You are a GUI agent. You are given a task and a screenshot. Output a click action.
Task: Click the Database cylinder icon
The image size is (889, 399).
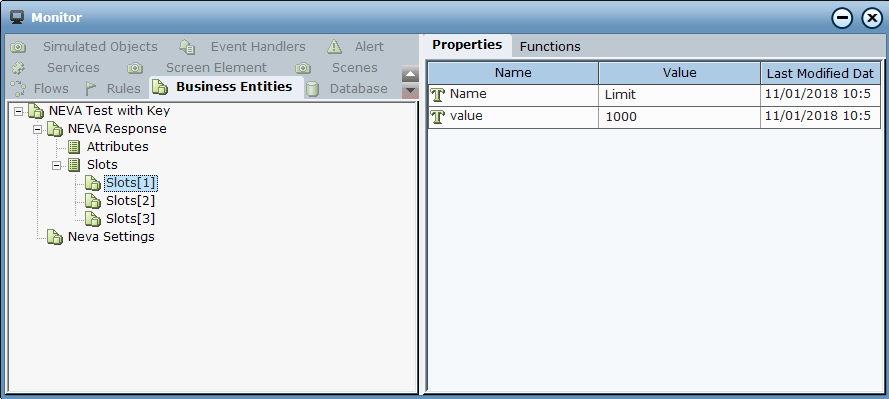point(312,88)
